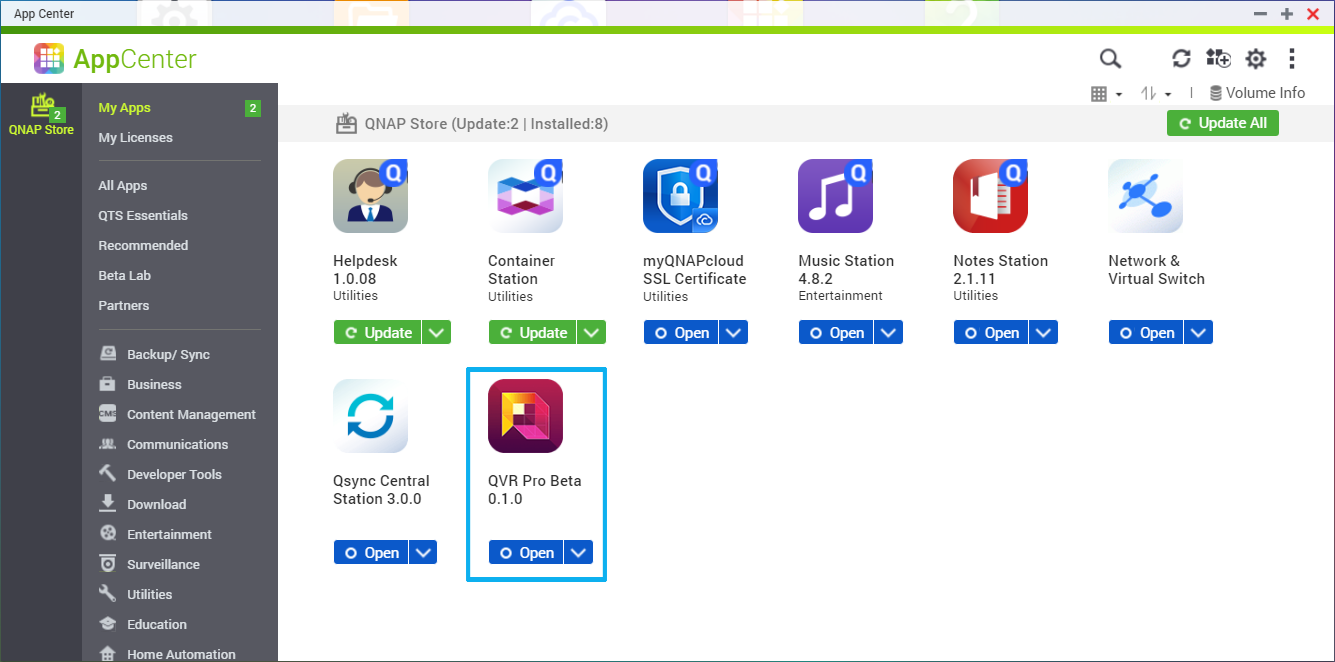Viewport: 1335px width, 662px height.
Task: Update the Helpdesk app
Action: pos(377,333)
